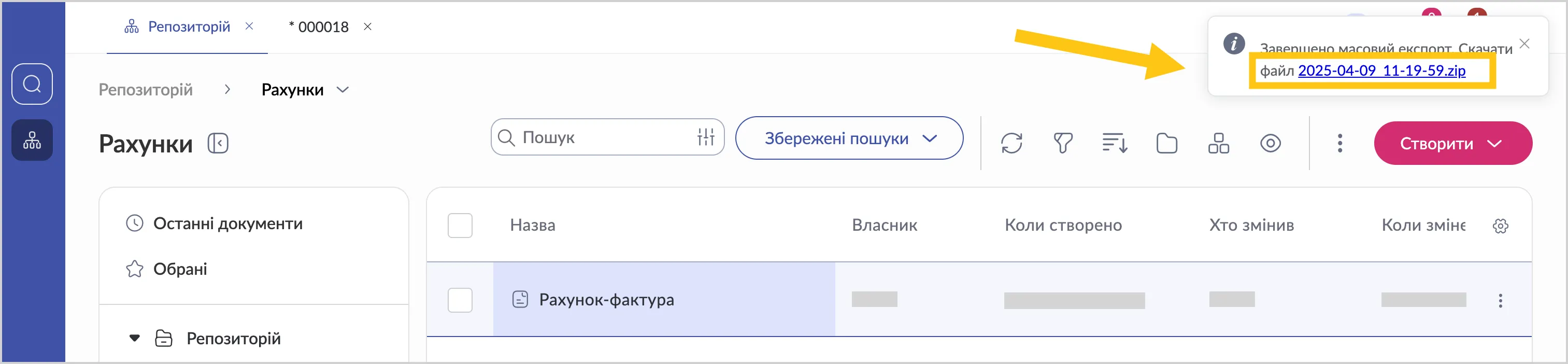
Task: Click into the Пошук search field
Action: (x=603, y=137)
